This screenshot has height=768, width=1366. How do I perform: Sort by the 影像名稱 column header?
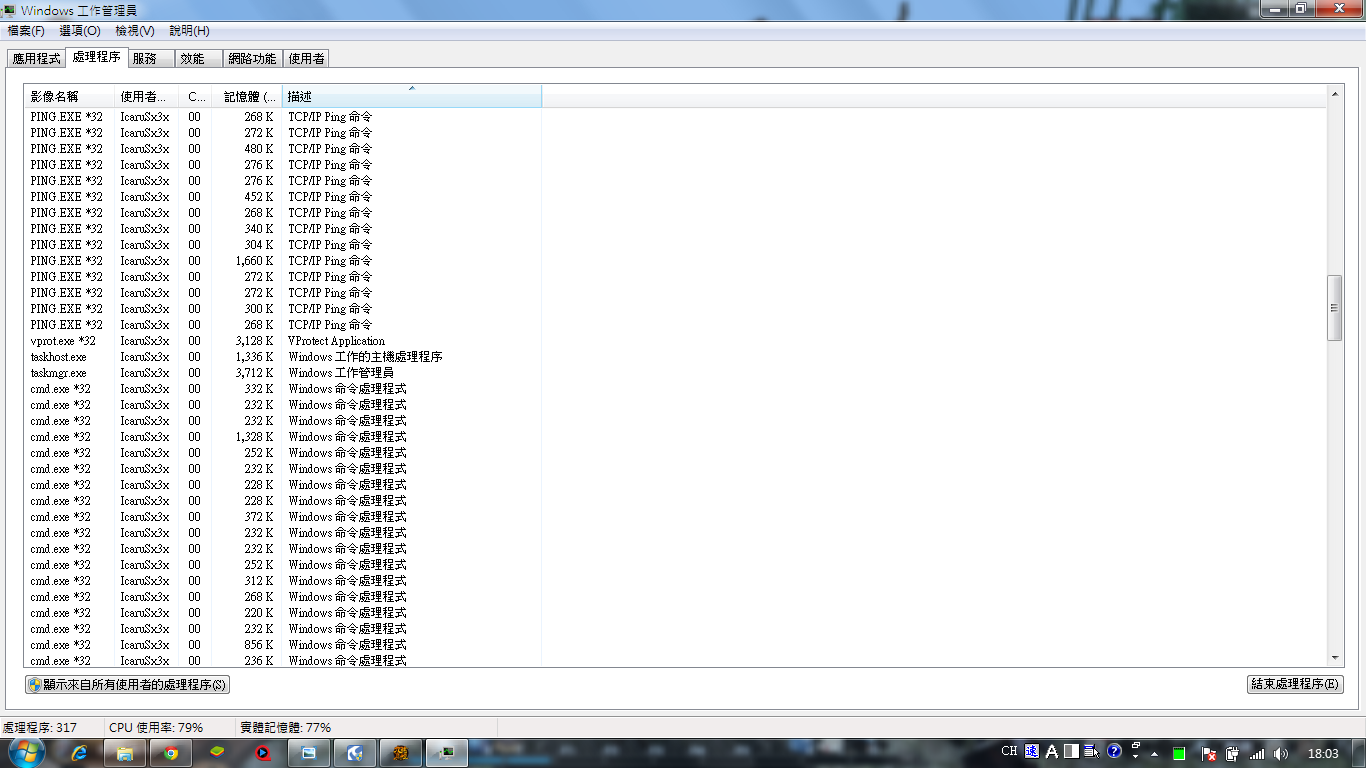[x=69, y=97]
